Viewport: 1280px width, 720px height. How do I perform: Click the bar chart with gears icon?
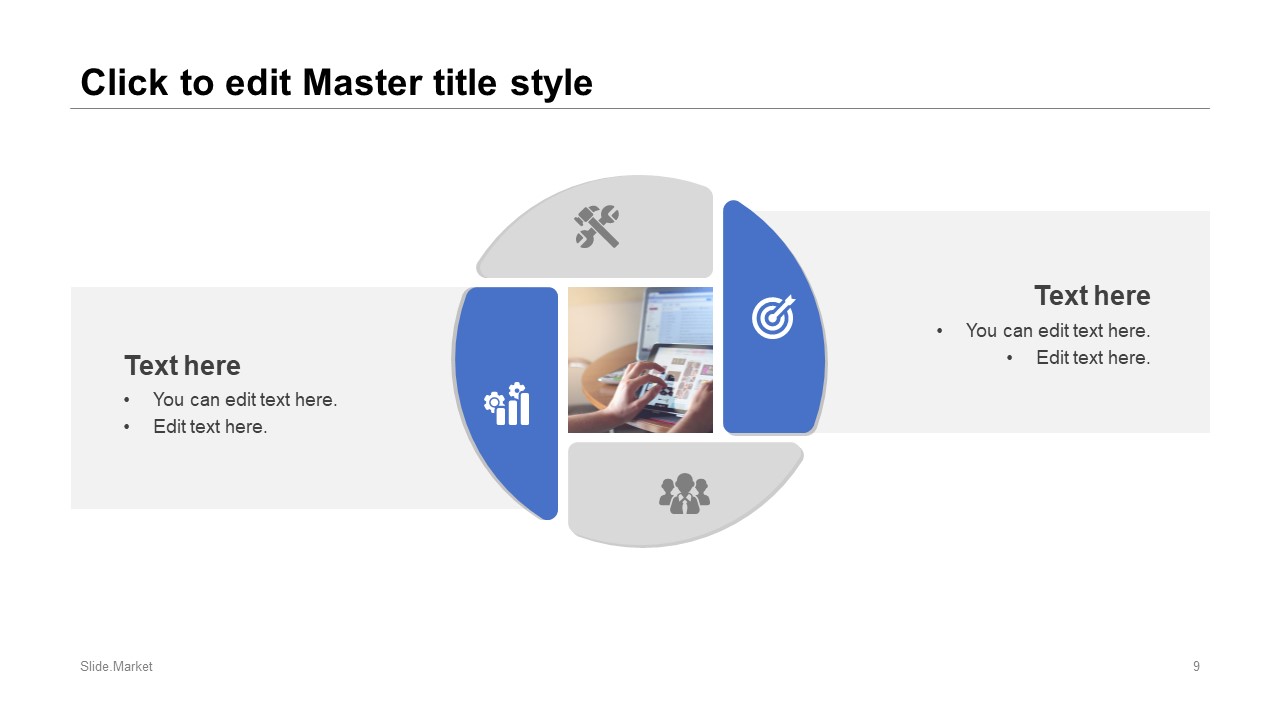coord(507,404)
